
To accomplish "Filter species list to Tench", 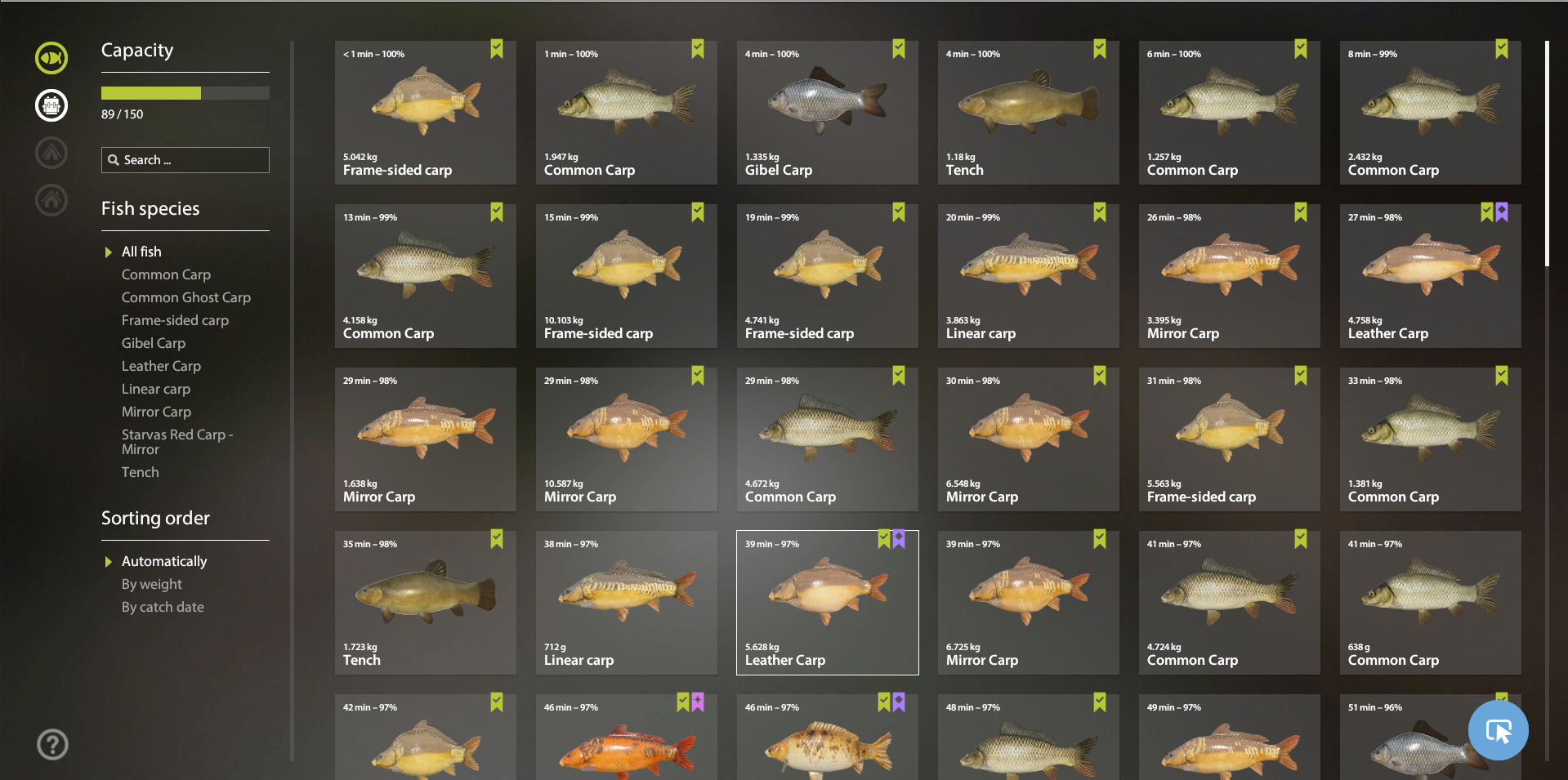I will point(141,472).
